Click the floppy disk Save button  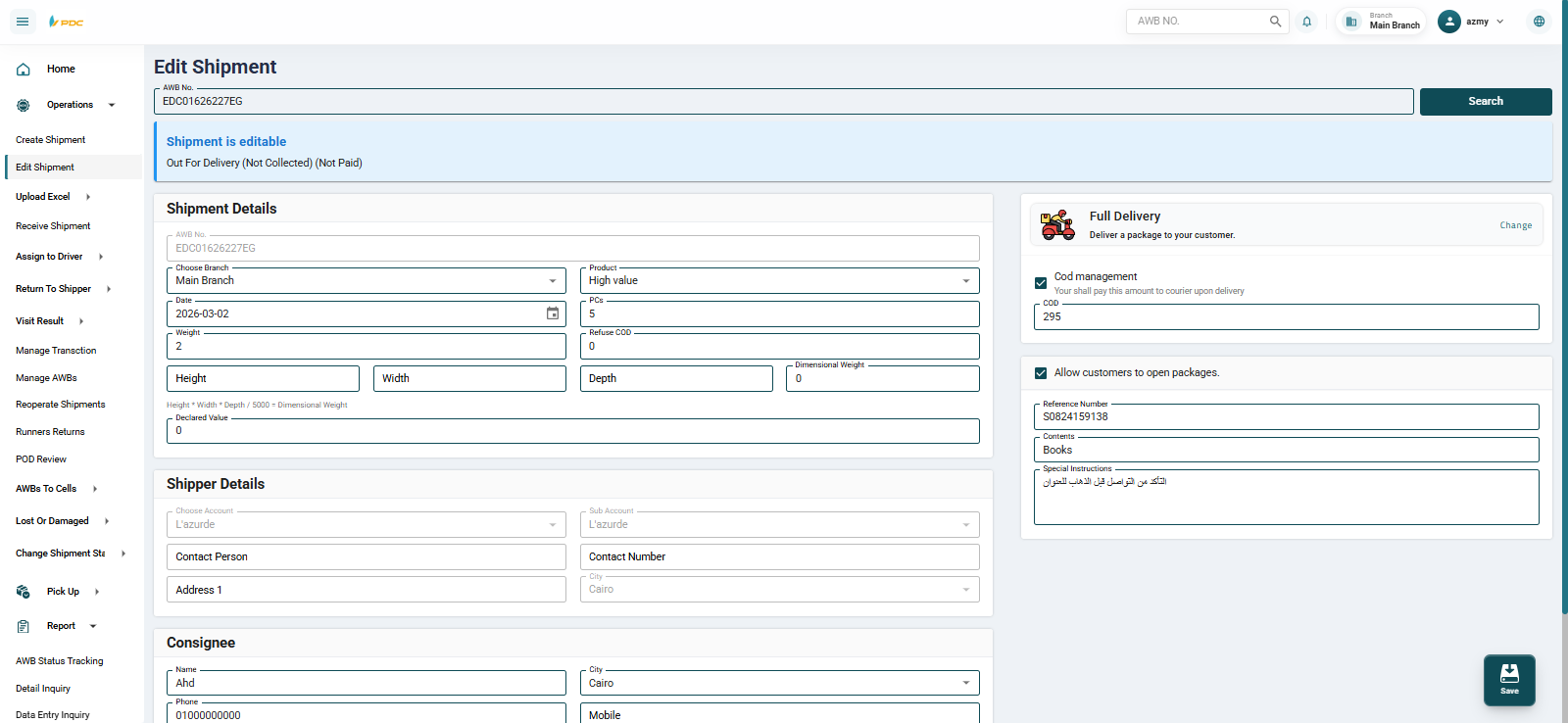coord(1509,680)
